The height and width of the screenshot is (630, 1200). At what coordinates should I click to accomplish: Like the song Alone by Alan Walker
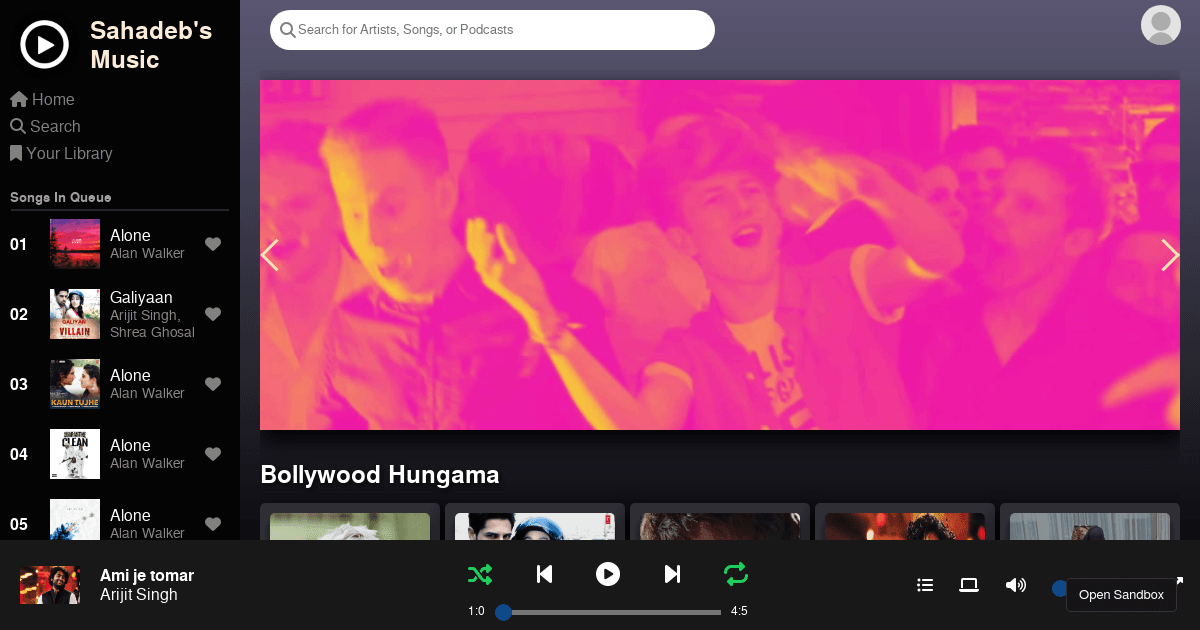coord(213,244)
